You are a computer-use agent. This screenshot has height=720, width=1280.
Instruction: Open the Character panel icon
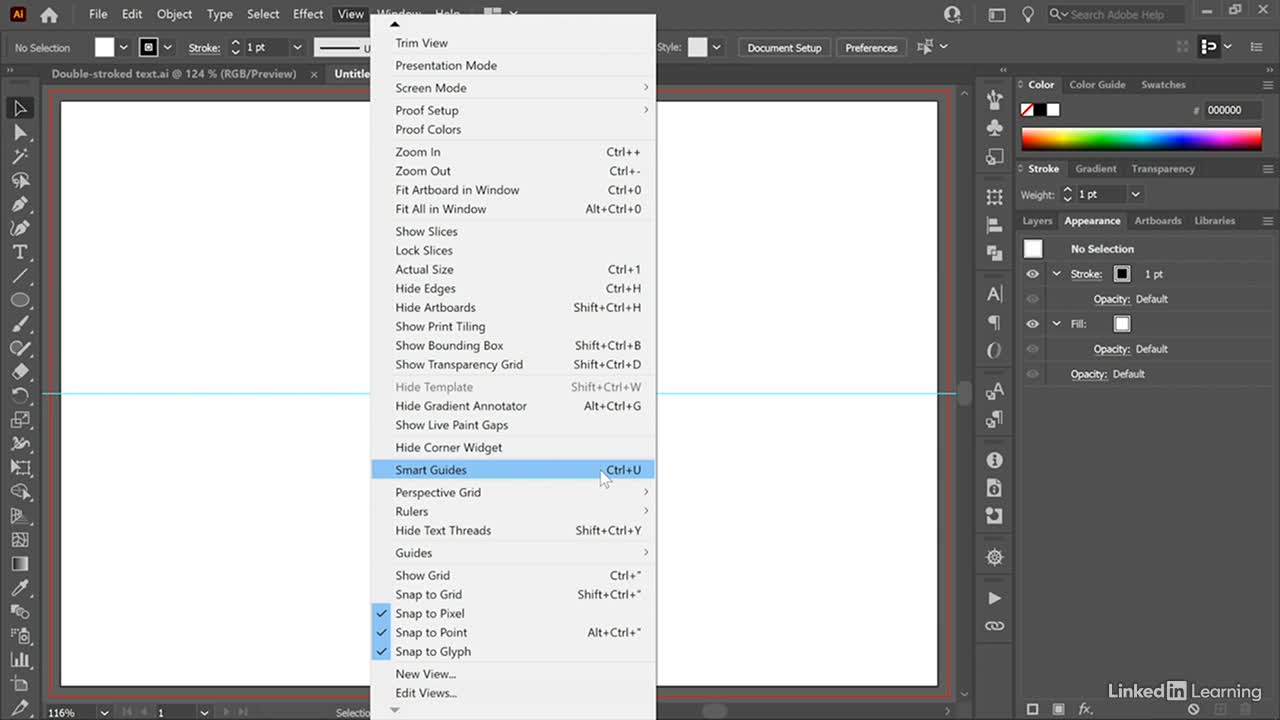tap(994, 294)
